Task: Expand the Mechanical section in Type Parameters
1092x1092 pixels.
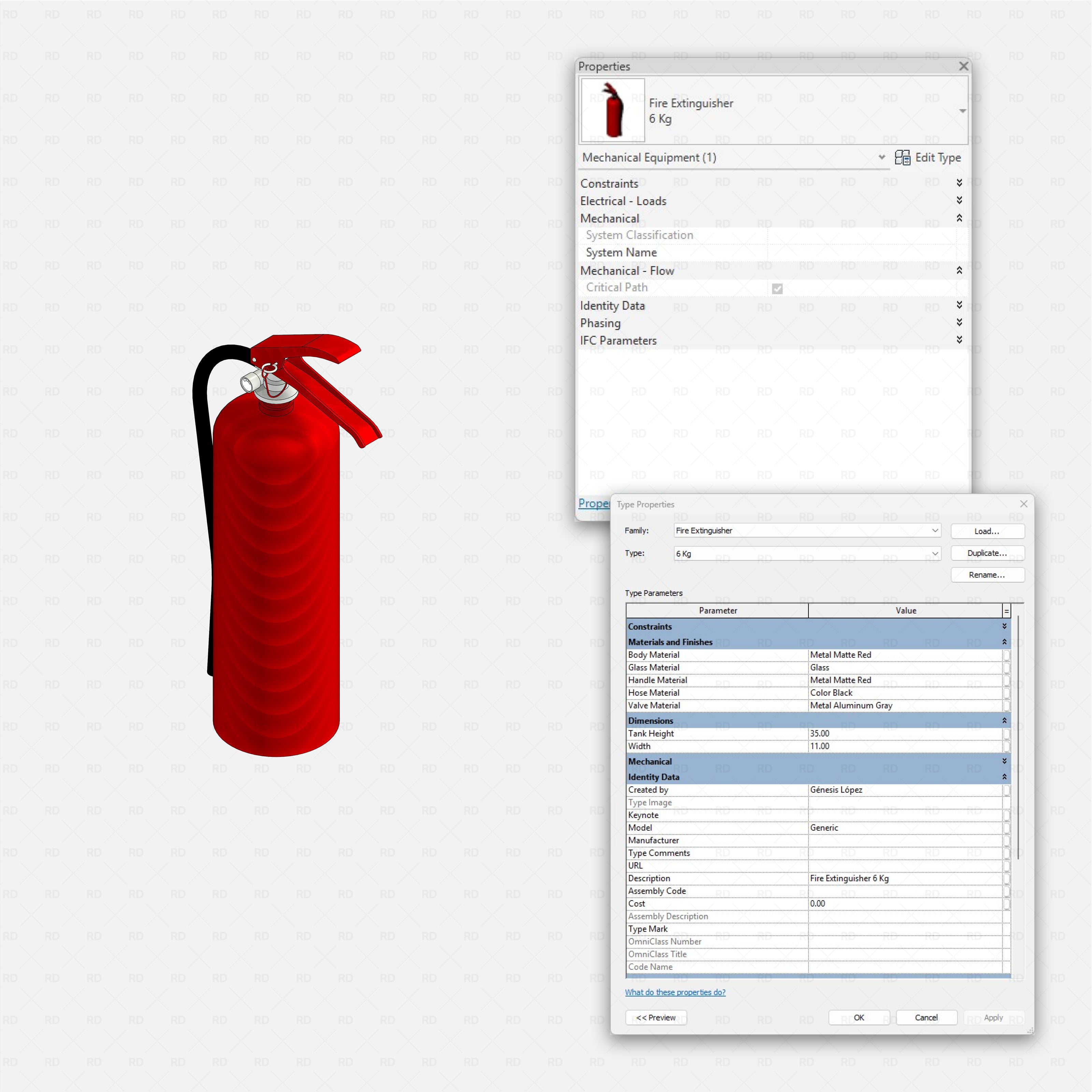Action: pyautogui.click(x=1004, y=761)
